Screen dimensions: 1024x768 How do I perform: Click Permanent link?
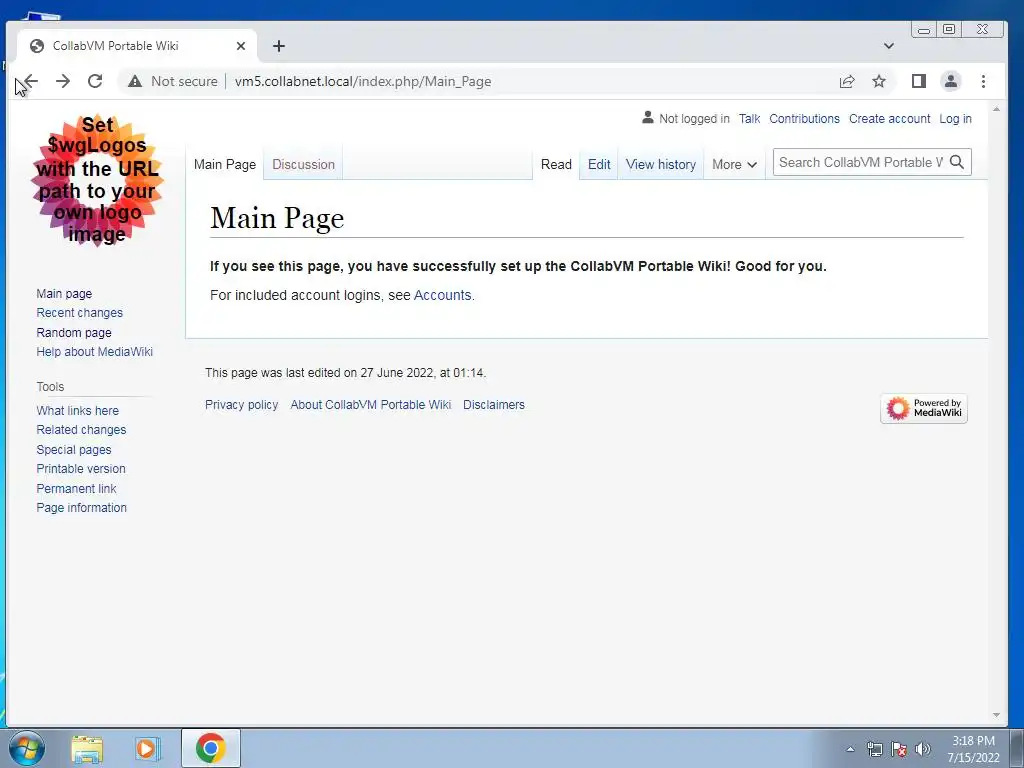point(76,488)
